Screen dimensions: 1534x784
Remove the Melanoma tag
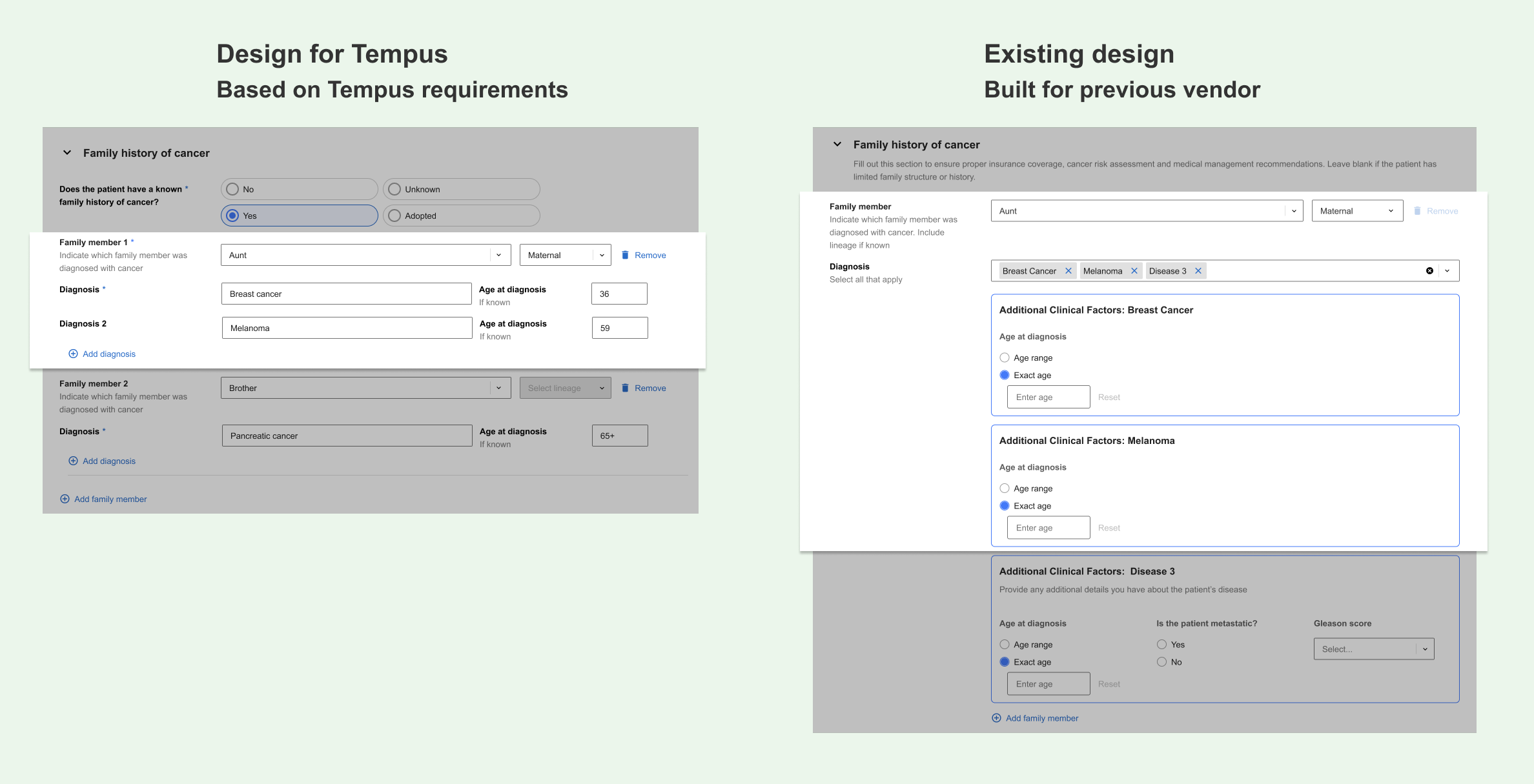point(1134,271)
